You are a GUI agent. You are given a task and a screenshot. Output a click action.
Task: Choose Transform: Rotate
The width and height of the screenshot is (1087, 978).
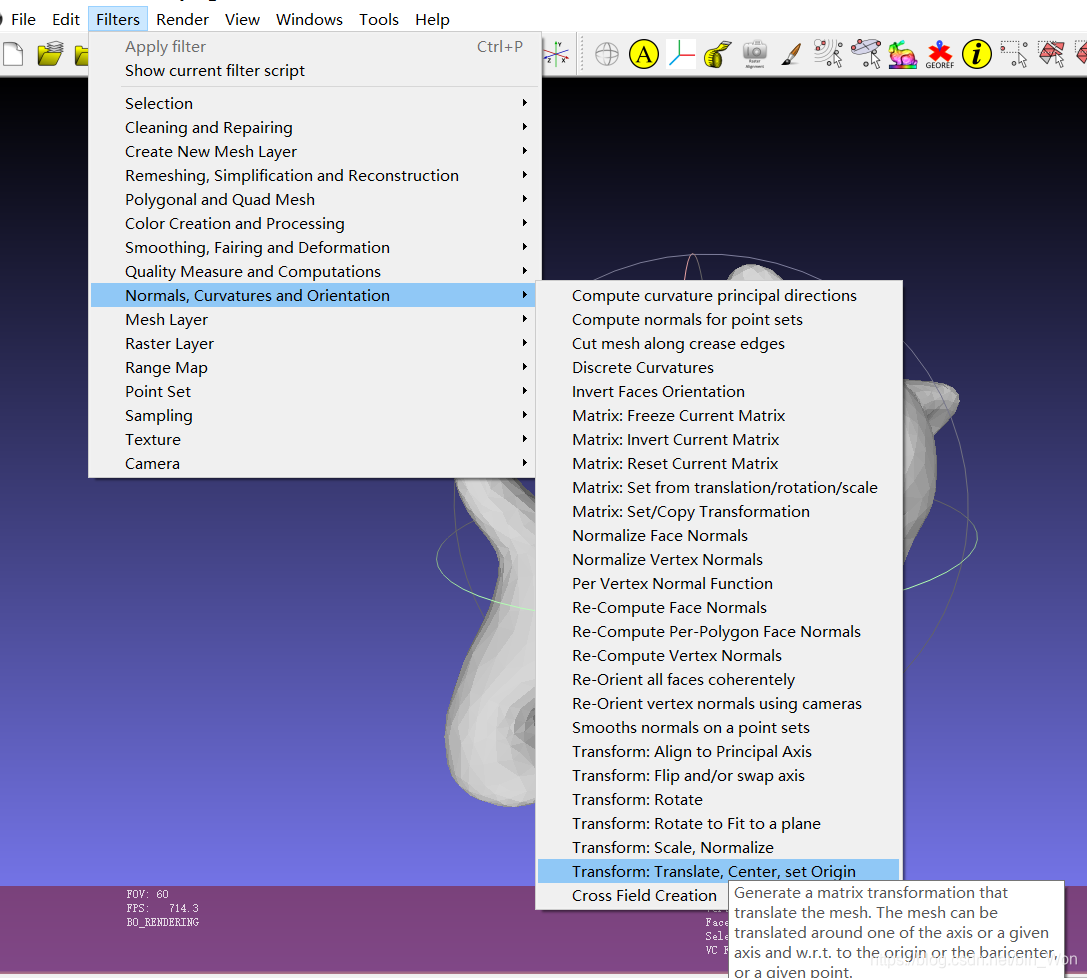718,800
